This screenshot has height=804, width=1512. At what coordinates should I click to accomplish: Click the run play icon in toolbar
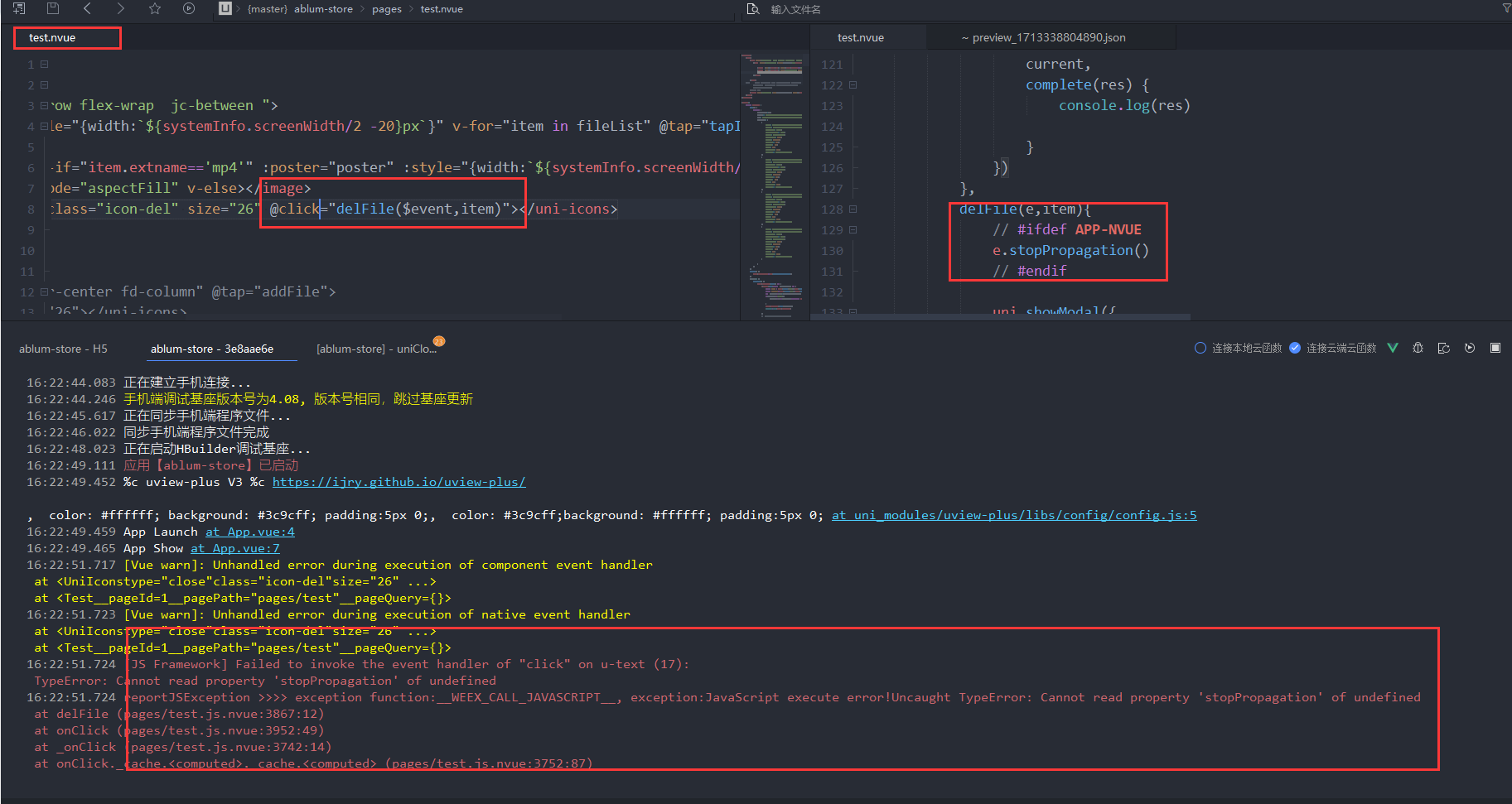[x=189, y=8]
